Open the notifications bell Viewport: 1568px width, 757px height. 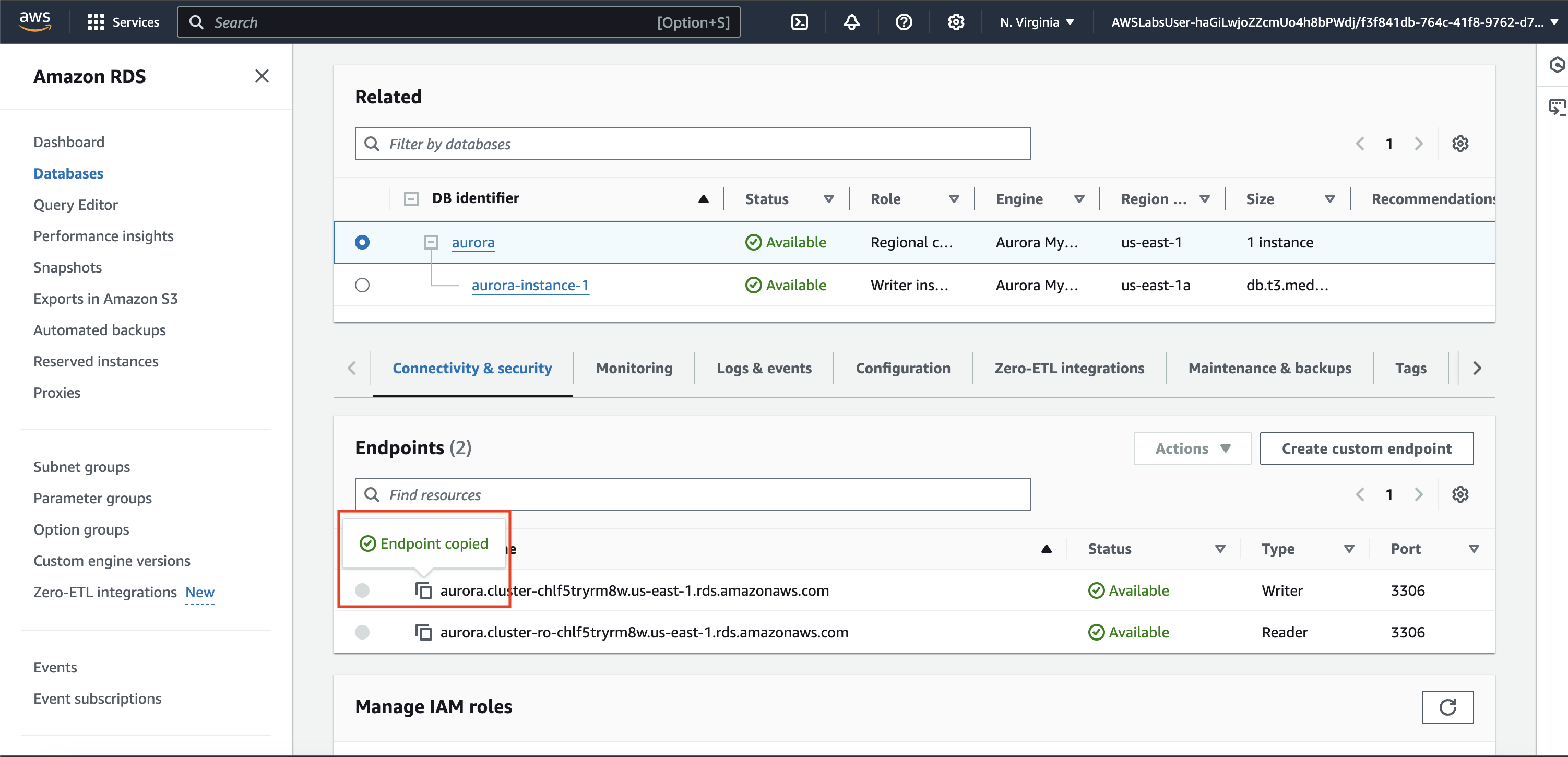[x=851, y=22]
